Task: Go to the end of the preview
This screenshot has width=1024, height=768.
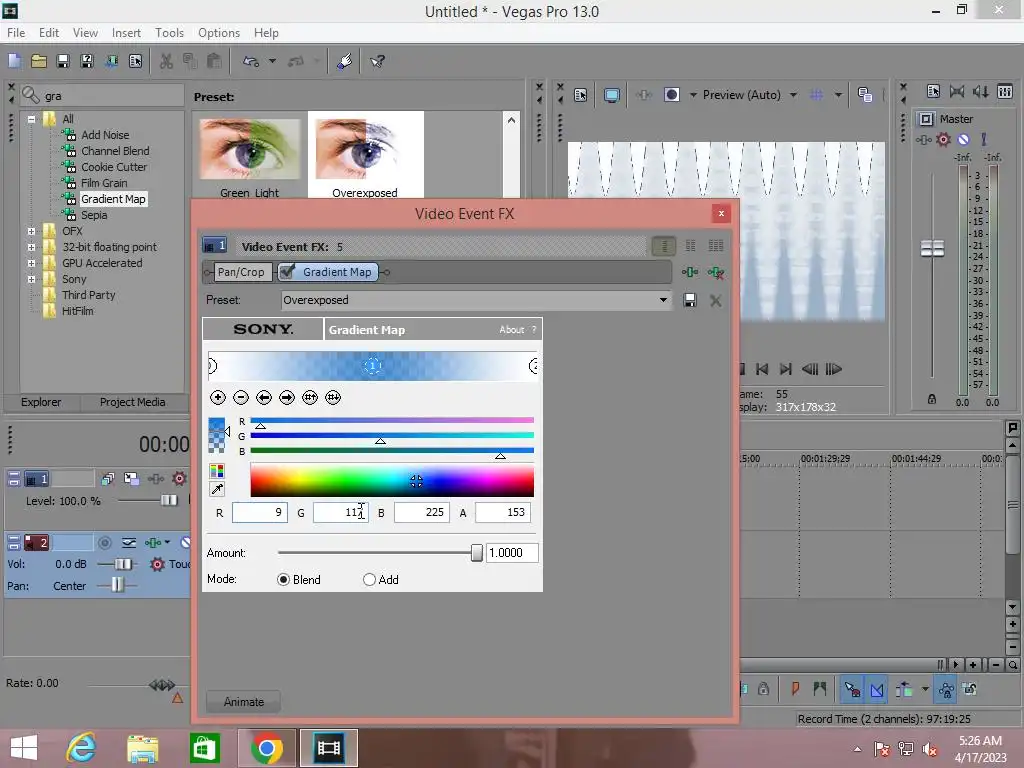Action: (786, 369)
